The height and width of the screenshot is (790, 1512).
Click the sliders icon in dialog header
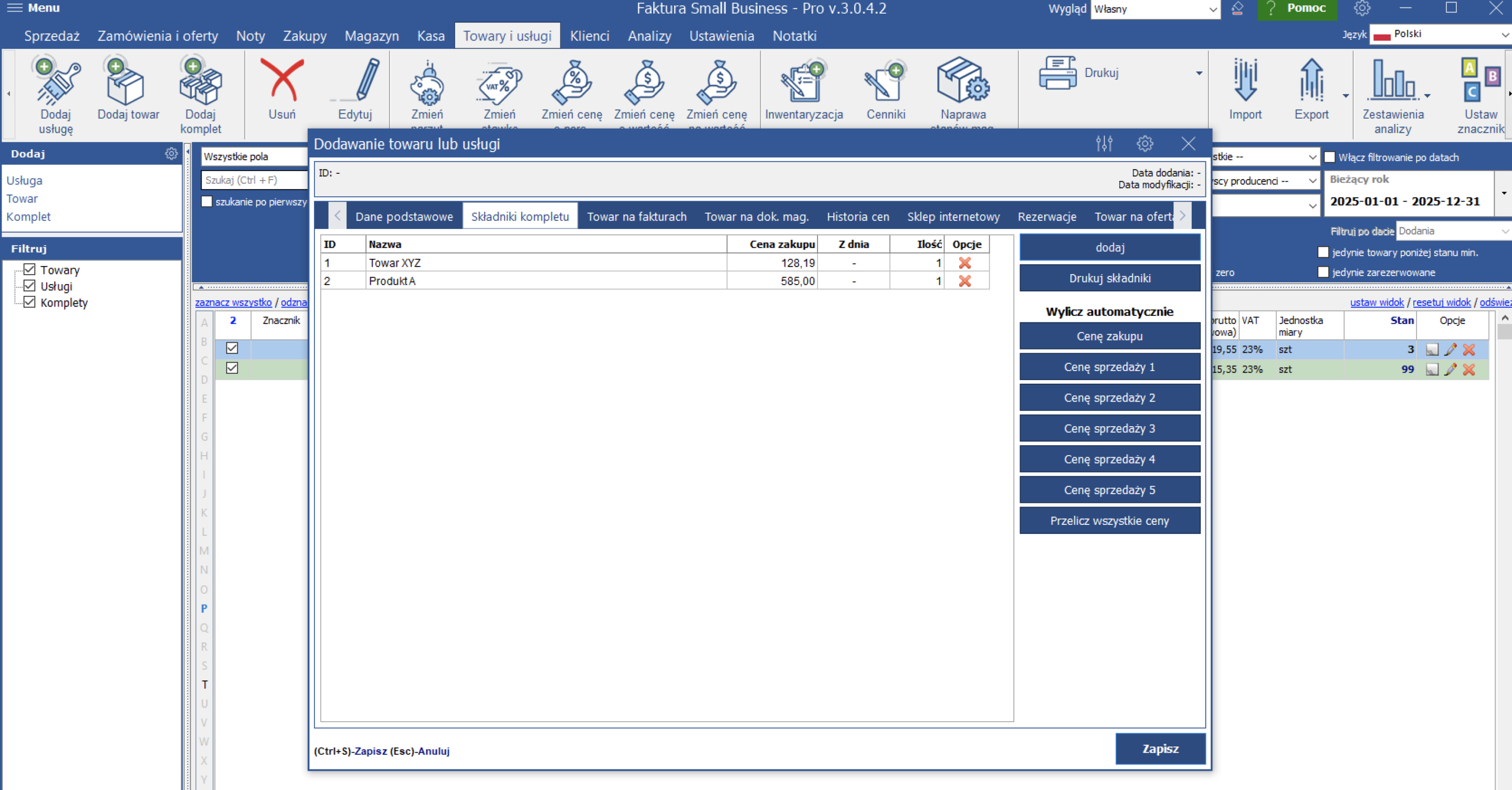click(x=1104, y=144)
